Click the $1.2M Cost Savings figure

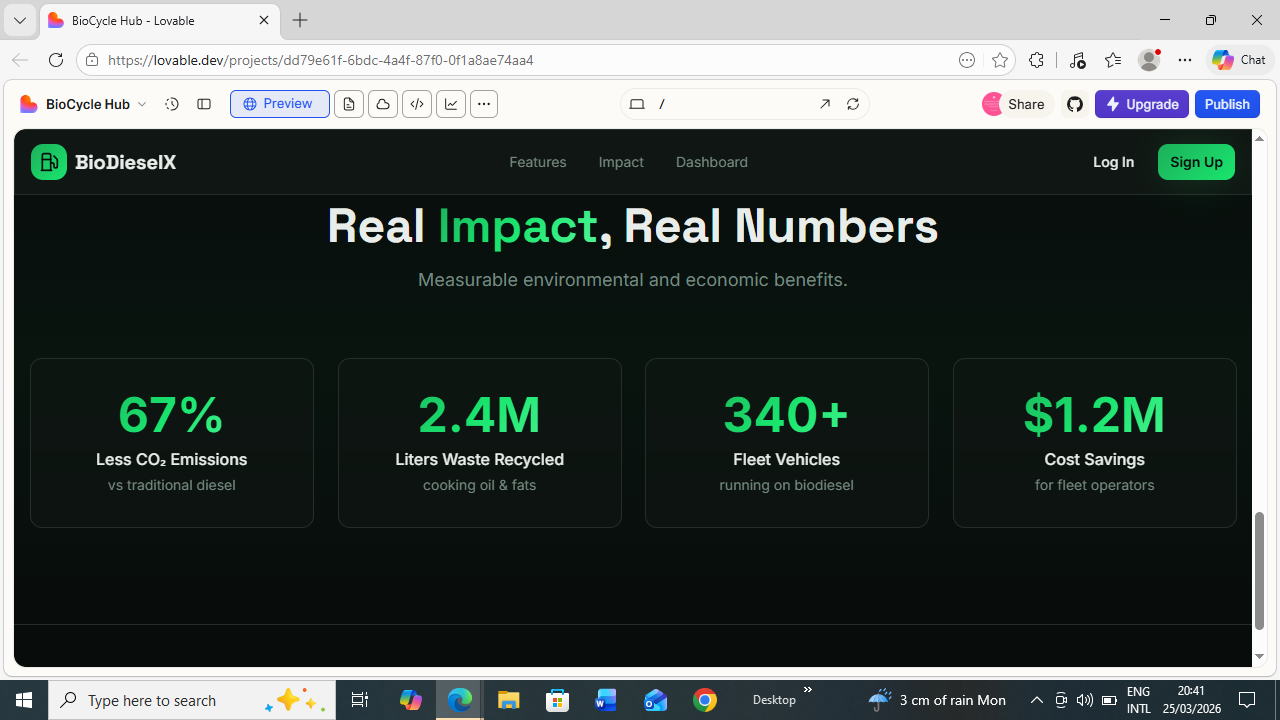click(1094, 414)
